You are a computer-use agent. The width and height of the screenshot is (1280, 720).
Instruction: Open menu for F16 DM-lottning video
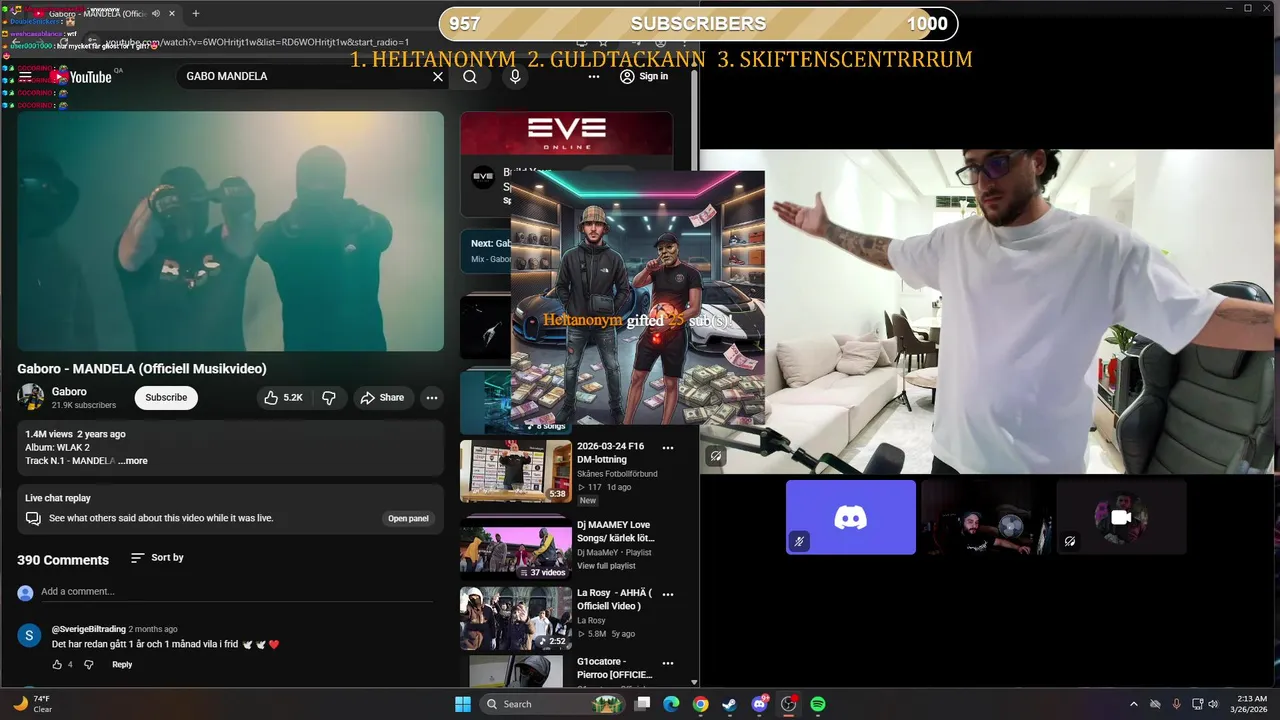pos(668,448)
